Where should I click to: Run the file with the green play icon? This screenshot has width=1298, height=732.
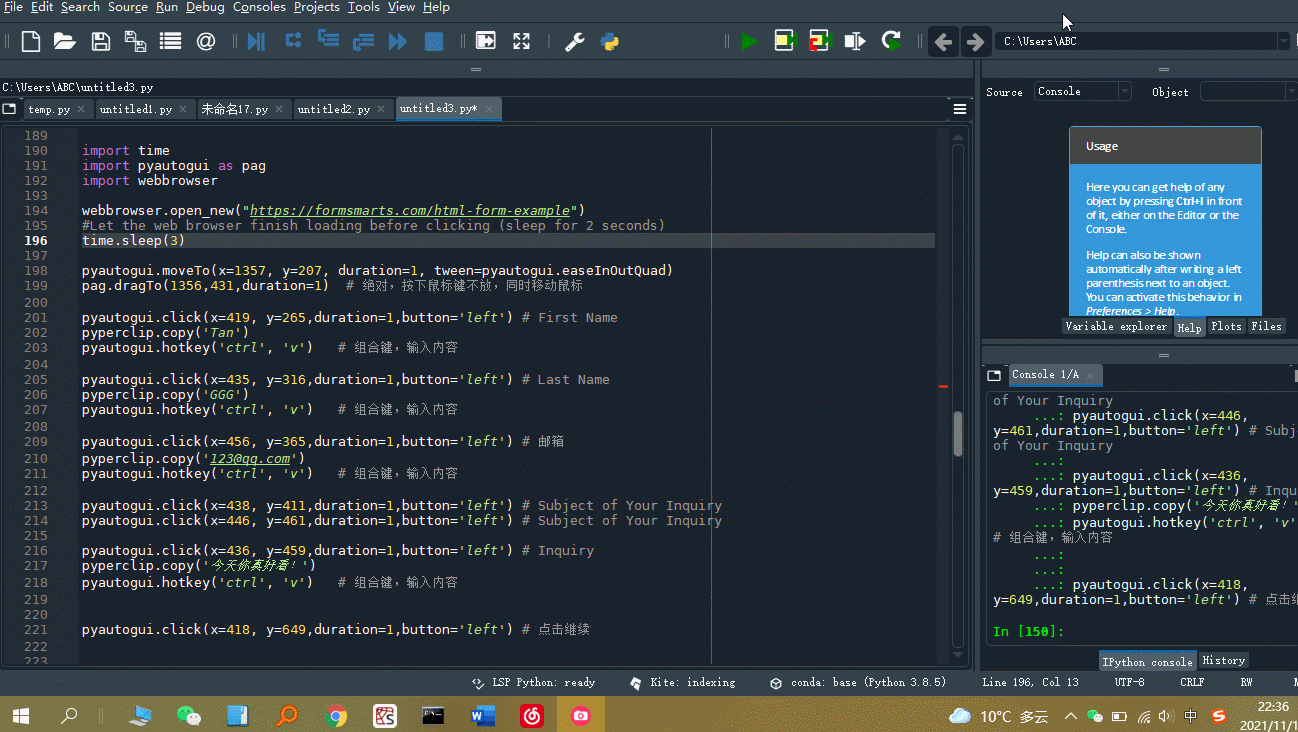749,41
